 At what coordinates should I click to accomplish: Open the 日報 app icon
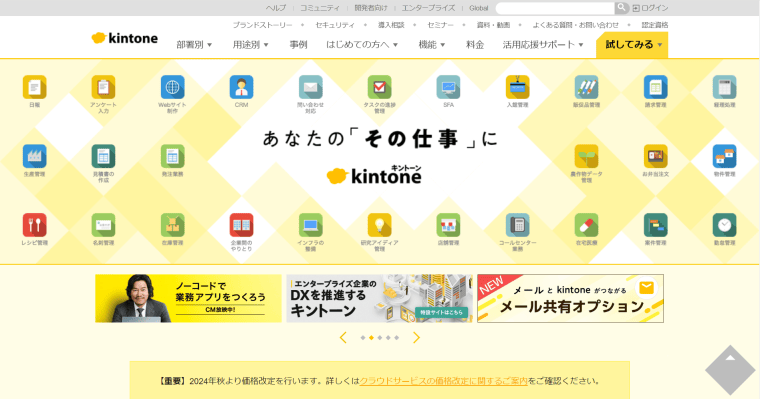[34, 87]
